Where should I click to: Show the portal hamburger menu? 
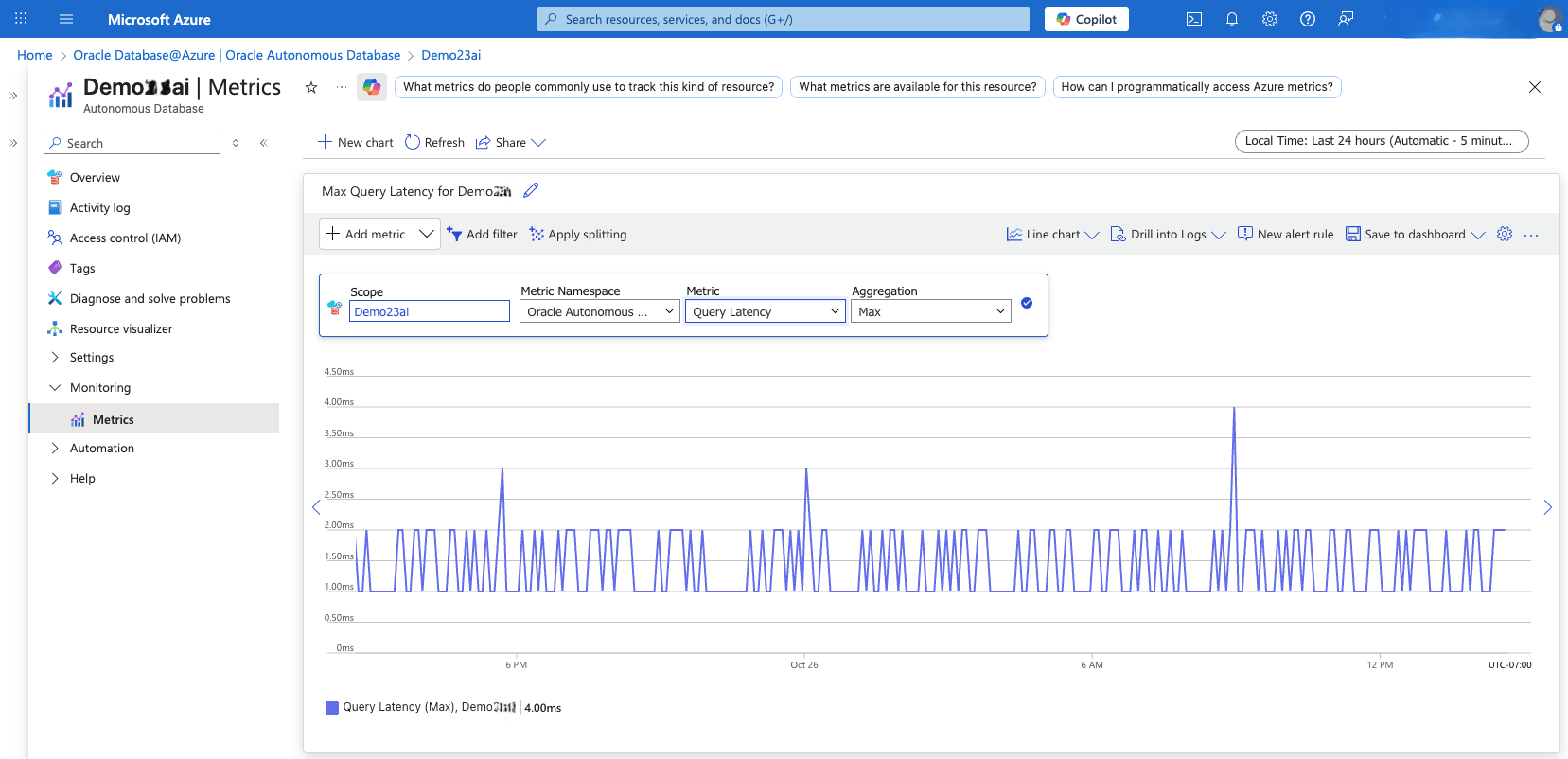coord(66,19)
